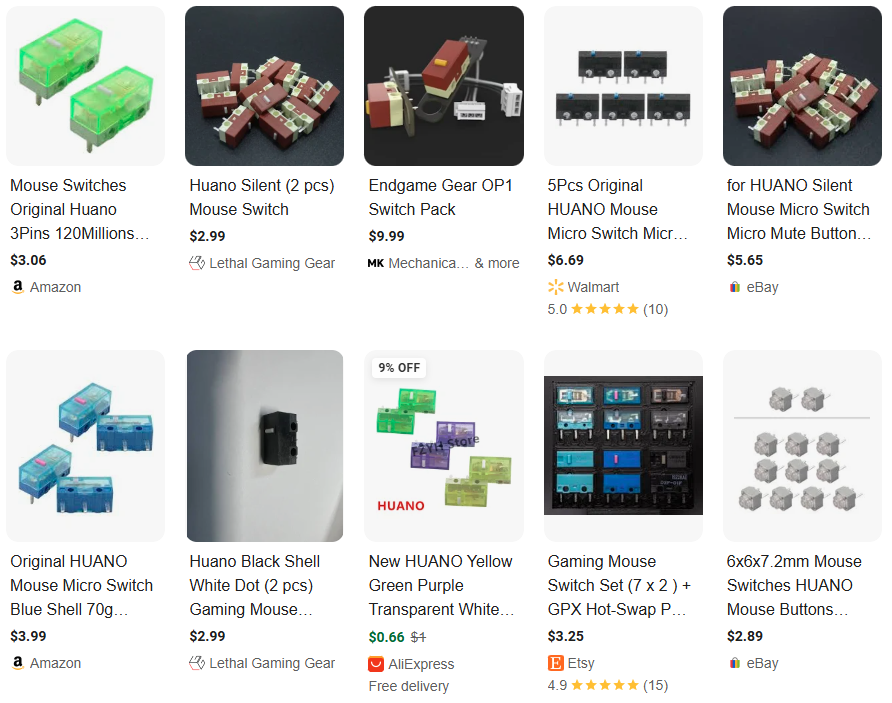Click the "& more" sellers link
Image resolution: width=892 pixels, height=703 pixels.
497,263
